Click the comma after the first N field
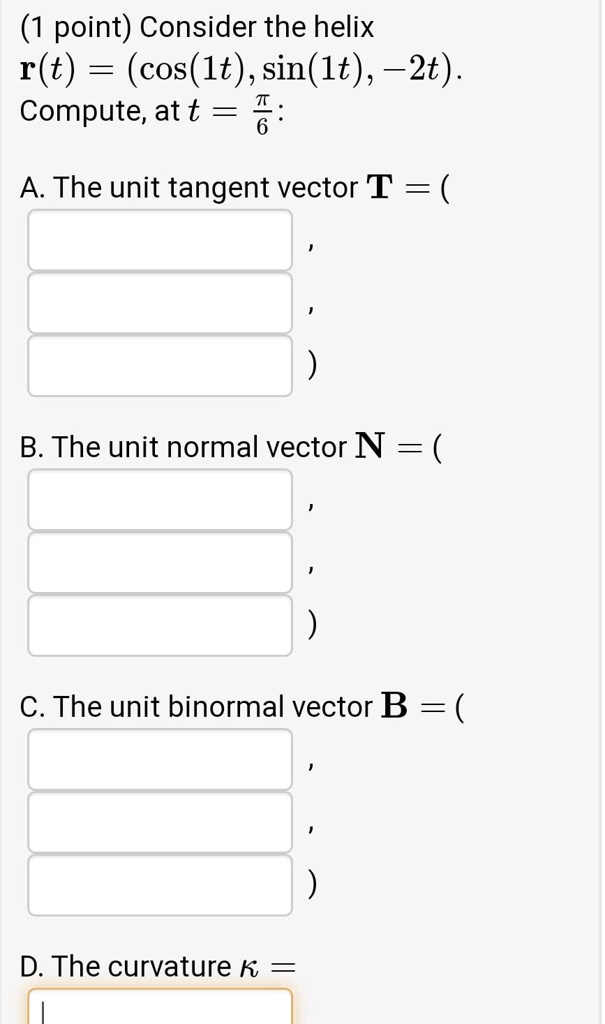Image resolution: width=605 pixels, height=1024 pixels. coord(311,507)
